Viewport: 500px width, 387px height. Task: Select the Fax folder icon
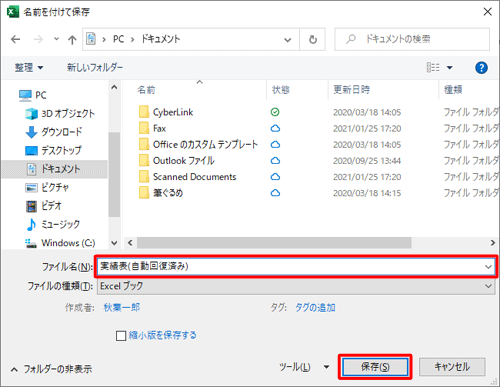(144, 128)
